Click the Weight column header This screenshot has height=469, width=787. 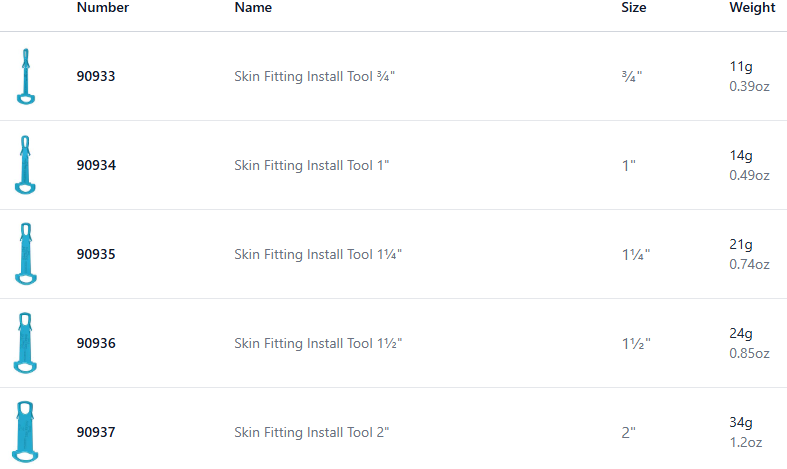[x=752, y=8]
